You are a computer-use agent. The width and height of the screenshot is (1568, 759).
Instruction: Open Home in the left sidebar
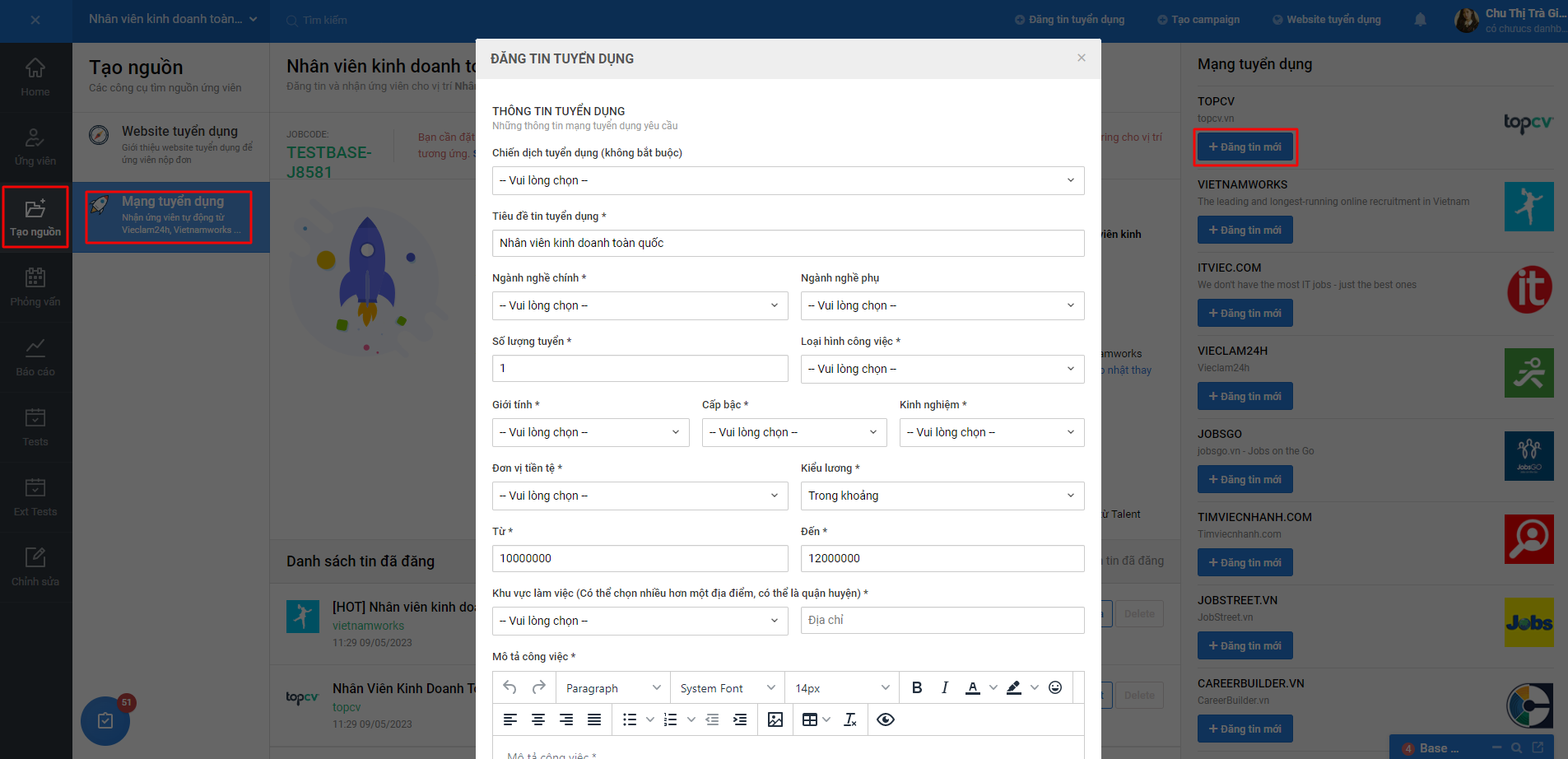[35, 78]
